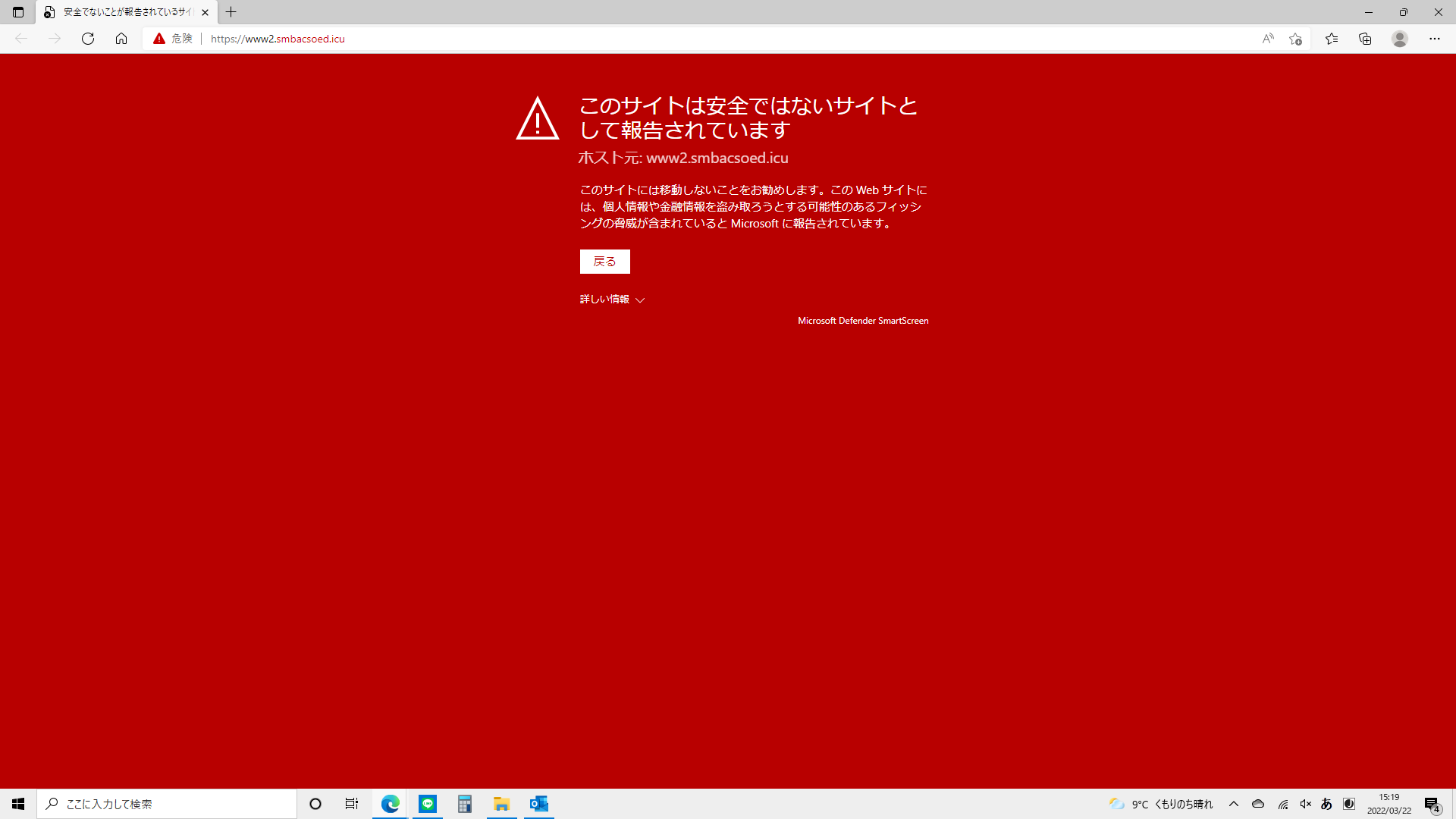Minimize the Edge window
The image size is (1456, 819).
(1369, 12)
